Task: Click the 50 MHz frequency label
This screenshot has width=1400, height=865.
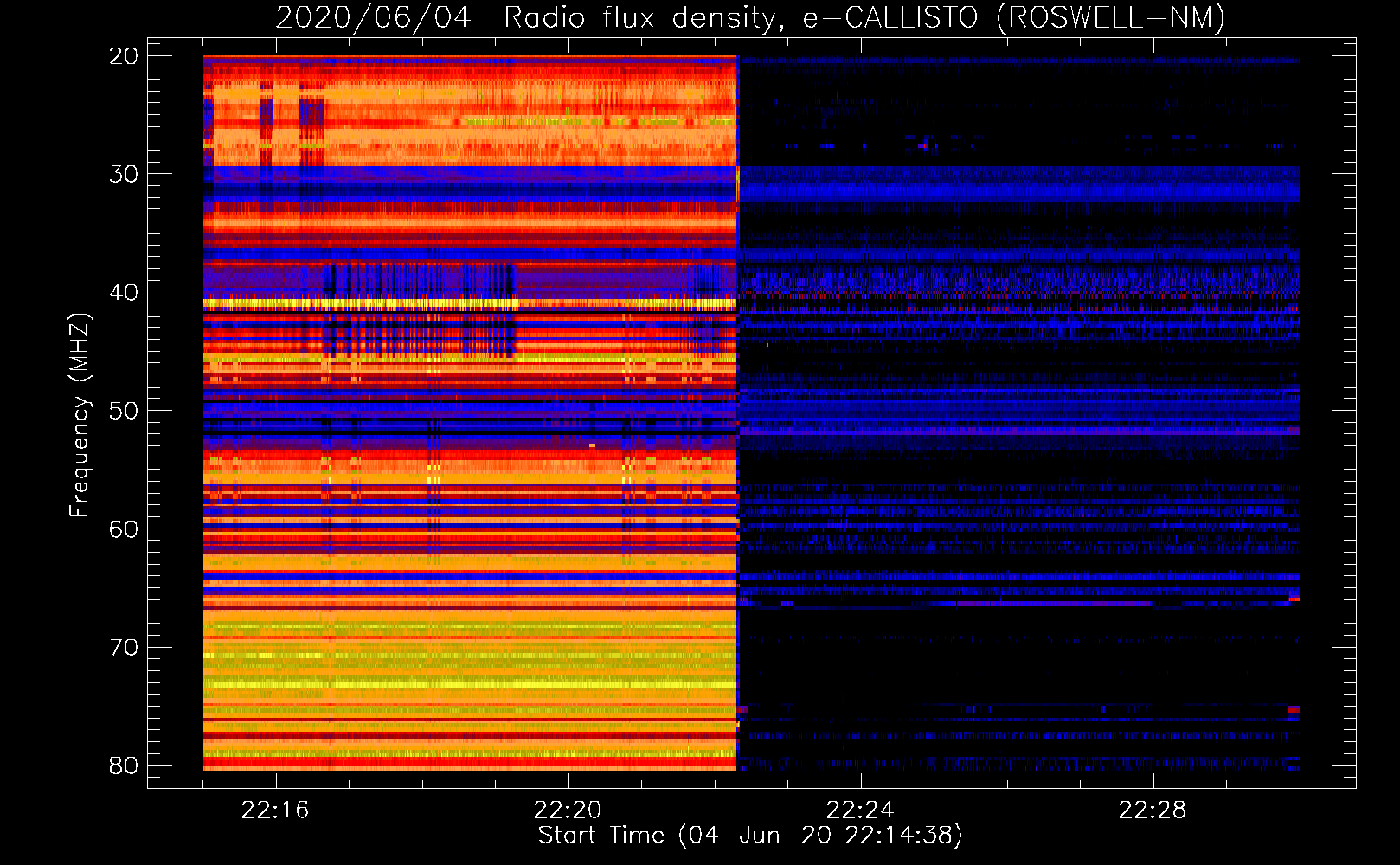Action: click(x=124, y=411)
